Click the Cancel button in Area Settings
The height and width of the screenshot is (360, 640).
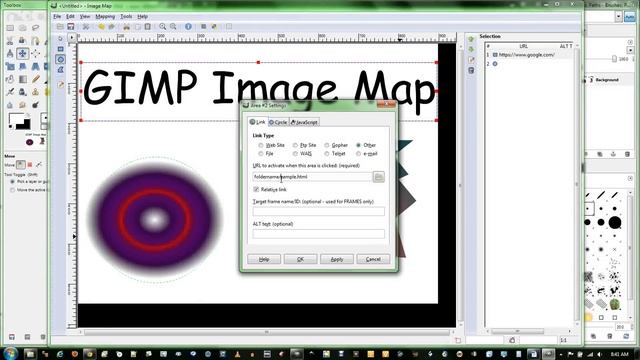tap(373, 259)
